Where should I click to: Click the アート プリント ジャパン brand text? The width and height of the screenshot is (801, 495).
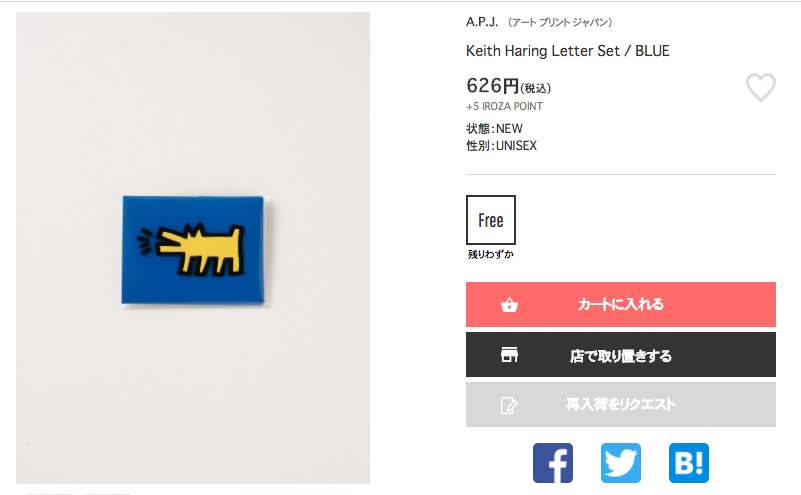click(x=560, y=22)
